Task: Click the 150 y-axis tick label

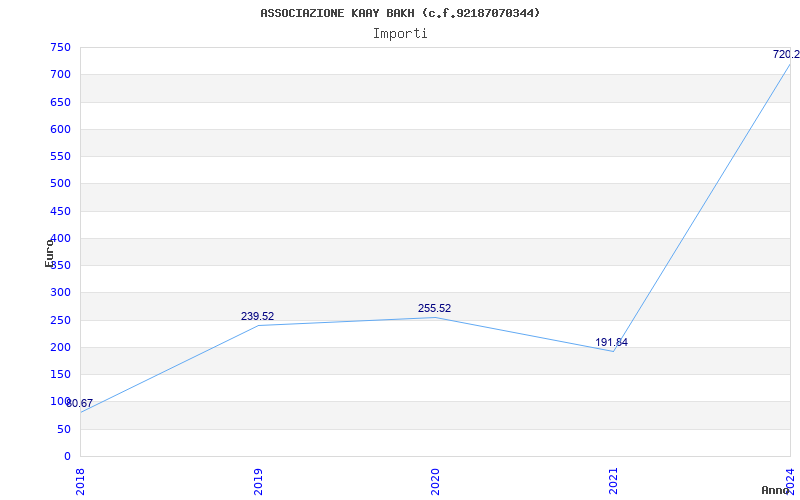Action: (x=60, y=375)
